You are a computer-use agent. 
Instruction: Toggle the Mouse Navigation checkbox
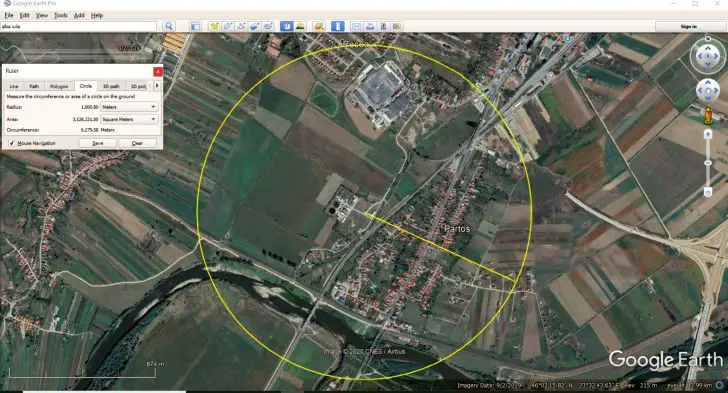point(12,143)
